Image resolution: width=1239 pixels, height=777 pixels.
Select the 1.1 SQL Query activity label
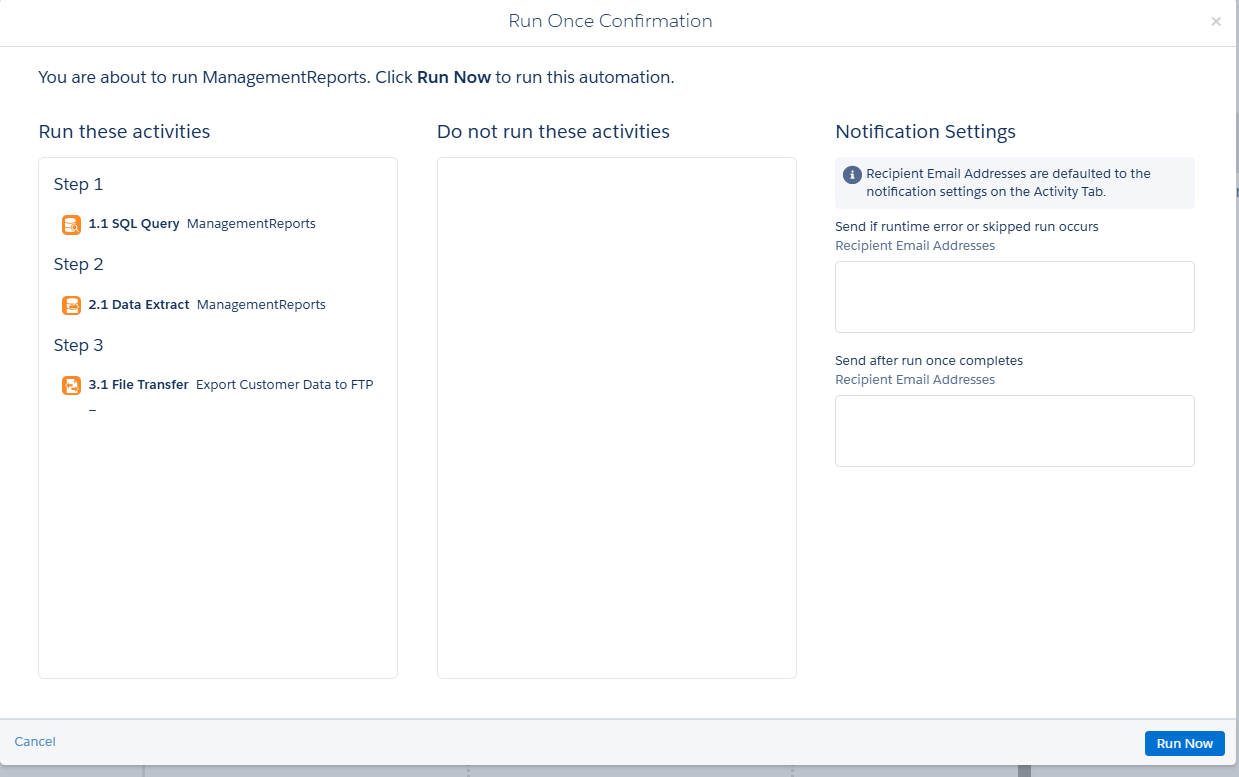click(134, 224)
